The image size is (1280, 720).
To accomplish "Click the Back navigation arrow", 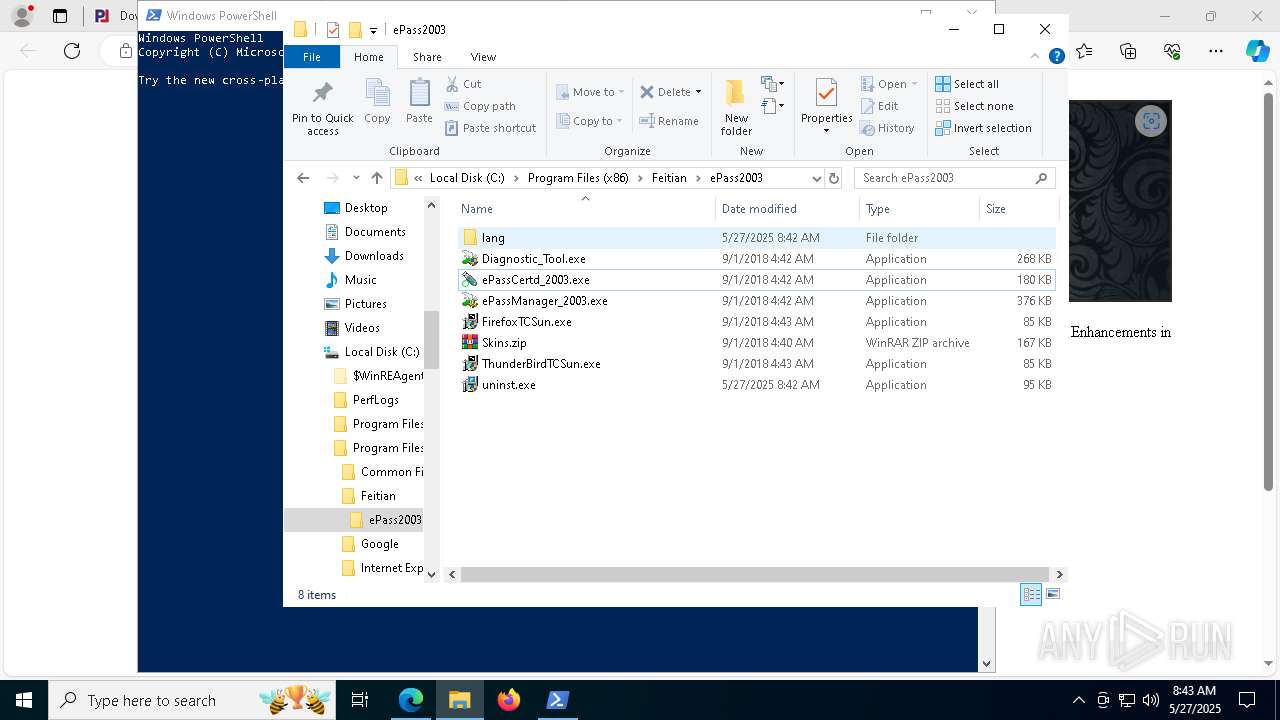I will point(303,178).
